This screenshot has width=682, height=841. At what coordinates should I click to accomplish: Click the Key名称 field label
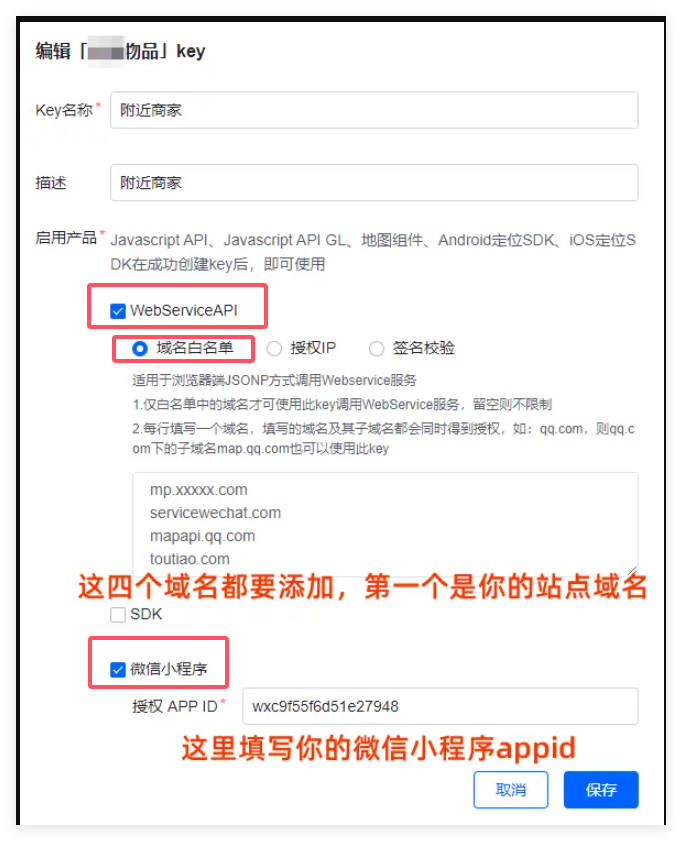(64, 110)
